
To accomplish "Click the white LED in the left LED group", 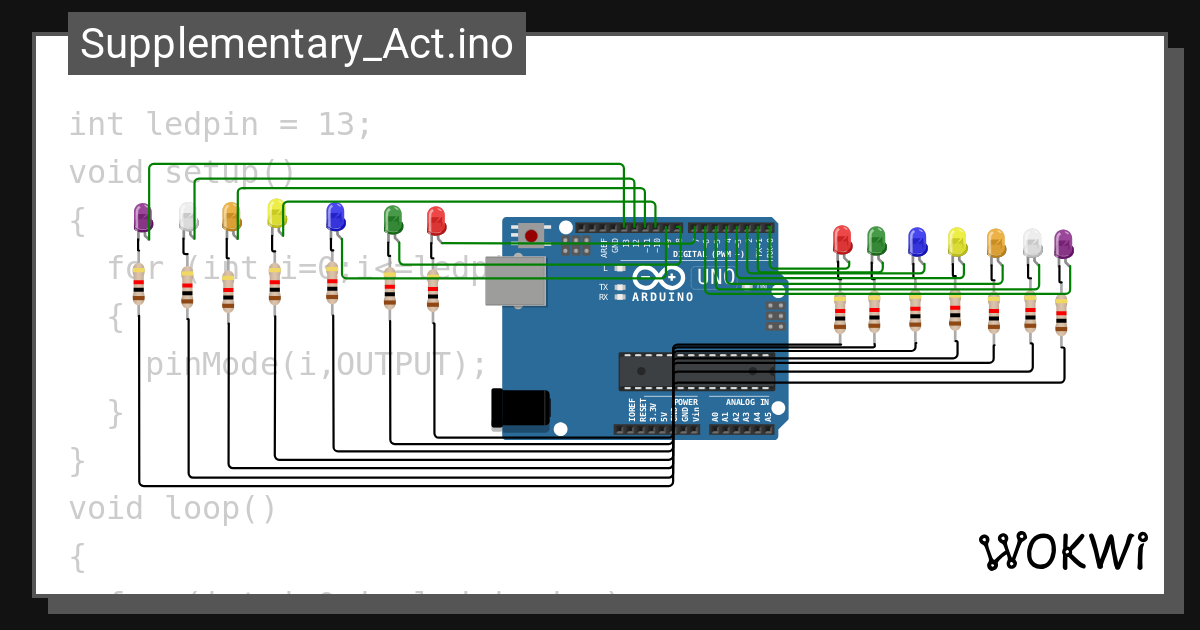I will click(187, 217).
